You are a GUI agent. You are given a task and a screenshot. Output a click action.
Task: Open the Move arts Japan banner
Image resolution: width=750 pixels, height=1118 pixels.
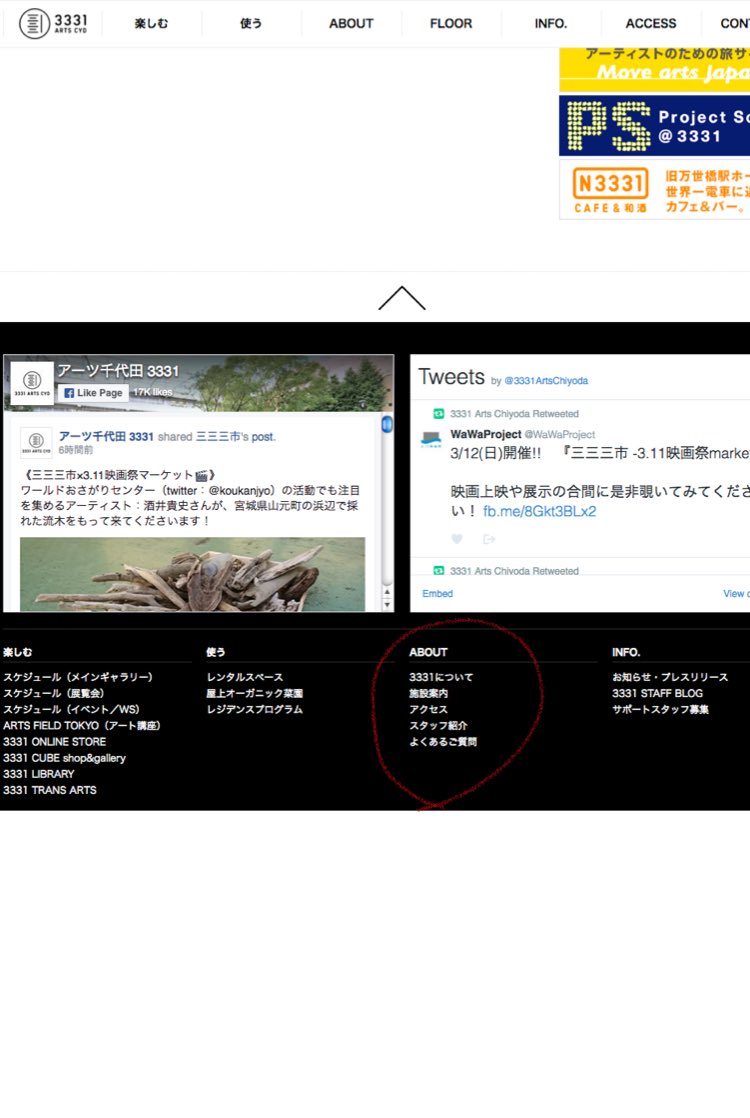pyautogui.click(x=654, y=69)
